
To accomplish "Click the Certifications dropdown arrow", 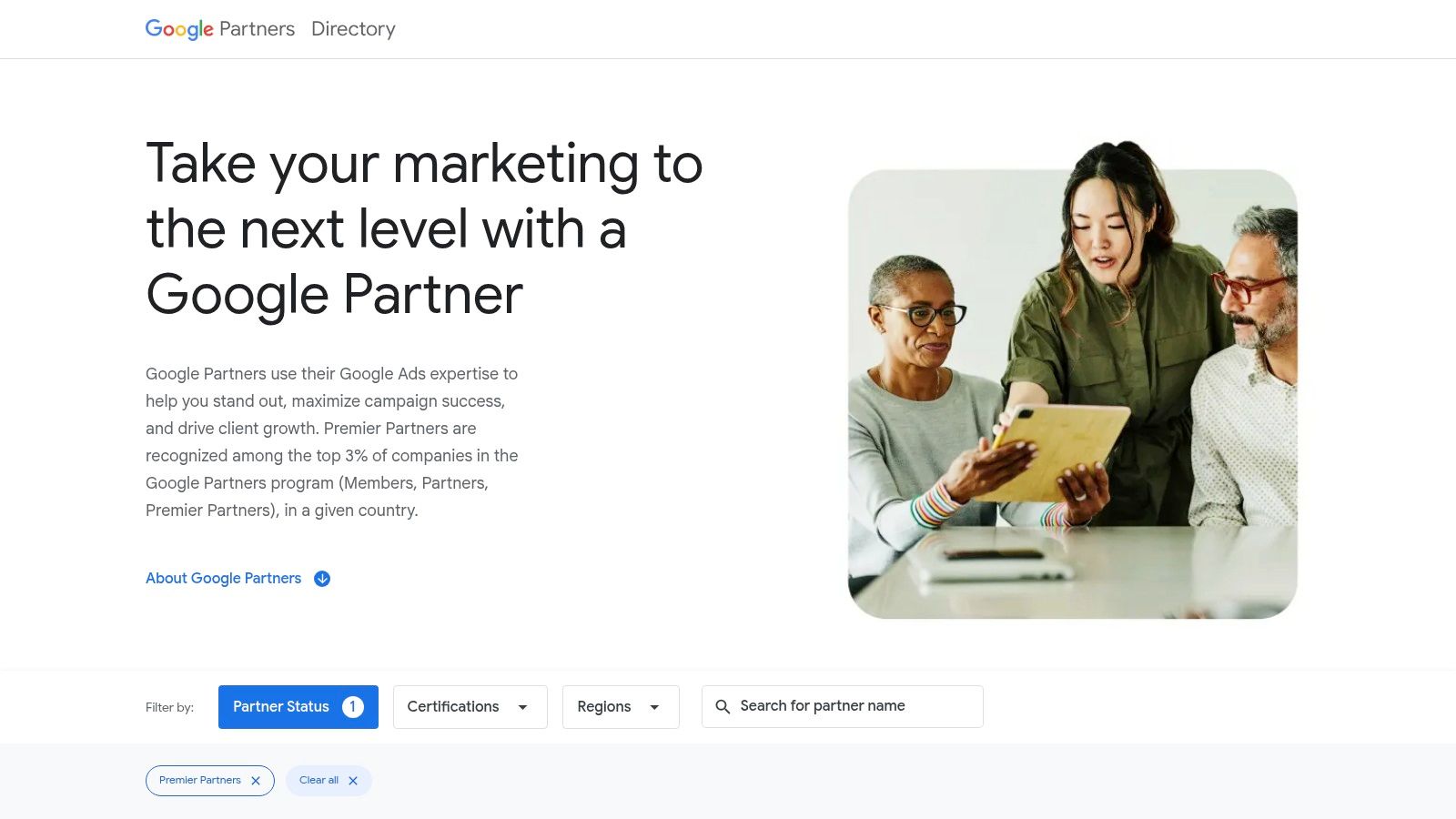I will point(522,707).
